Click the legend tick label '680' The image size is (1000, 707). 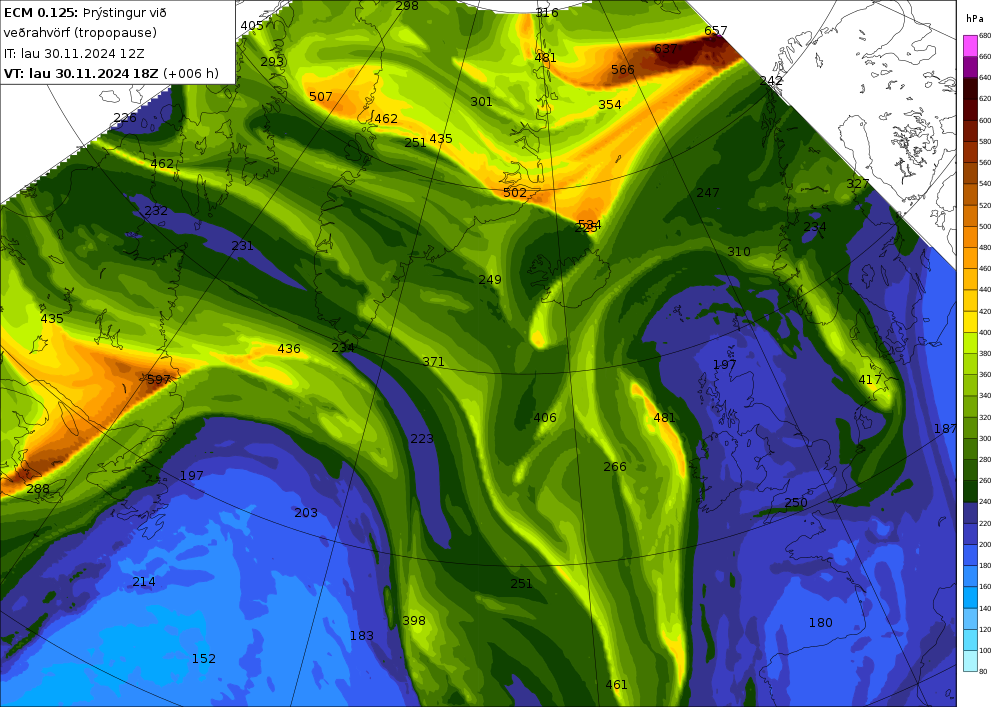(x=985, y=35)
